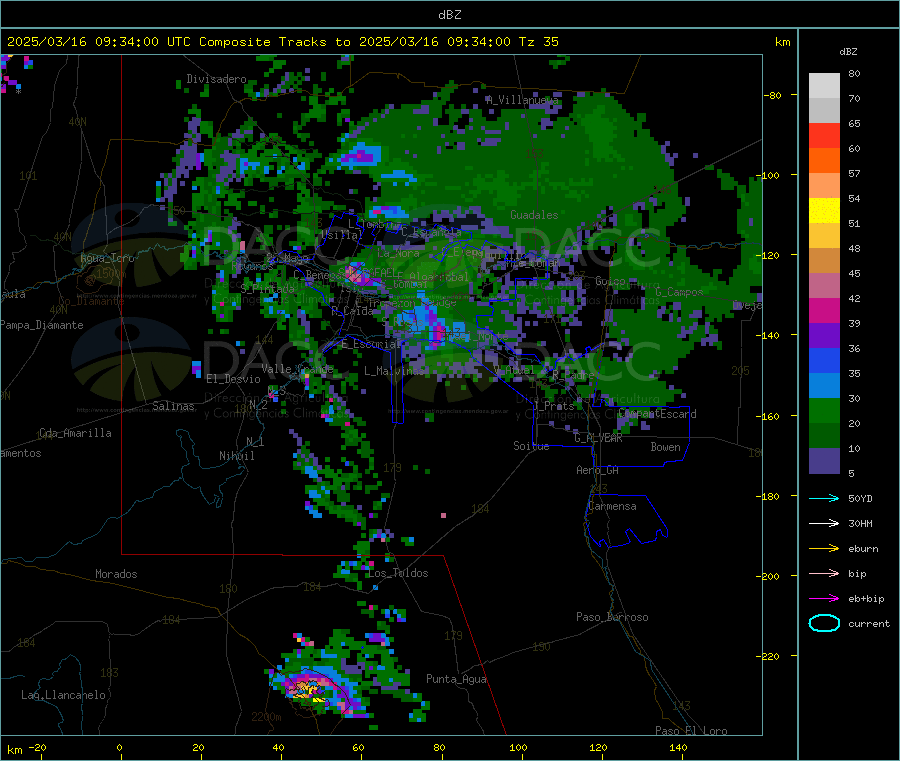Click the N_1 place label
900x761 pixels.
pos(255,441)
